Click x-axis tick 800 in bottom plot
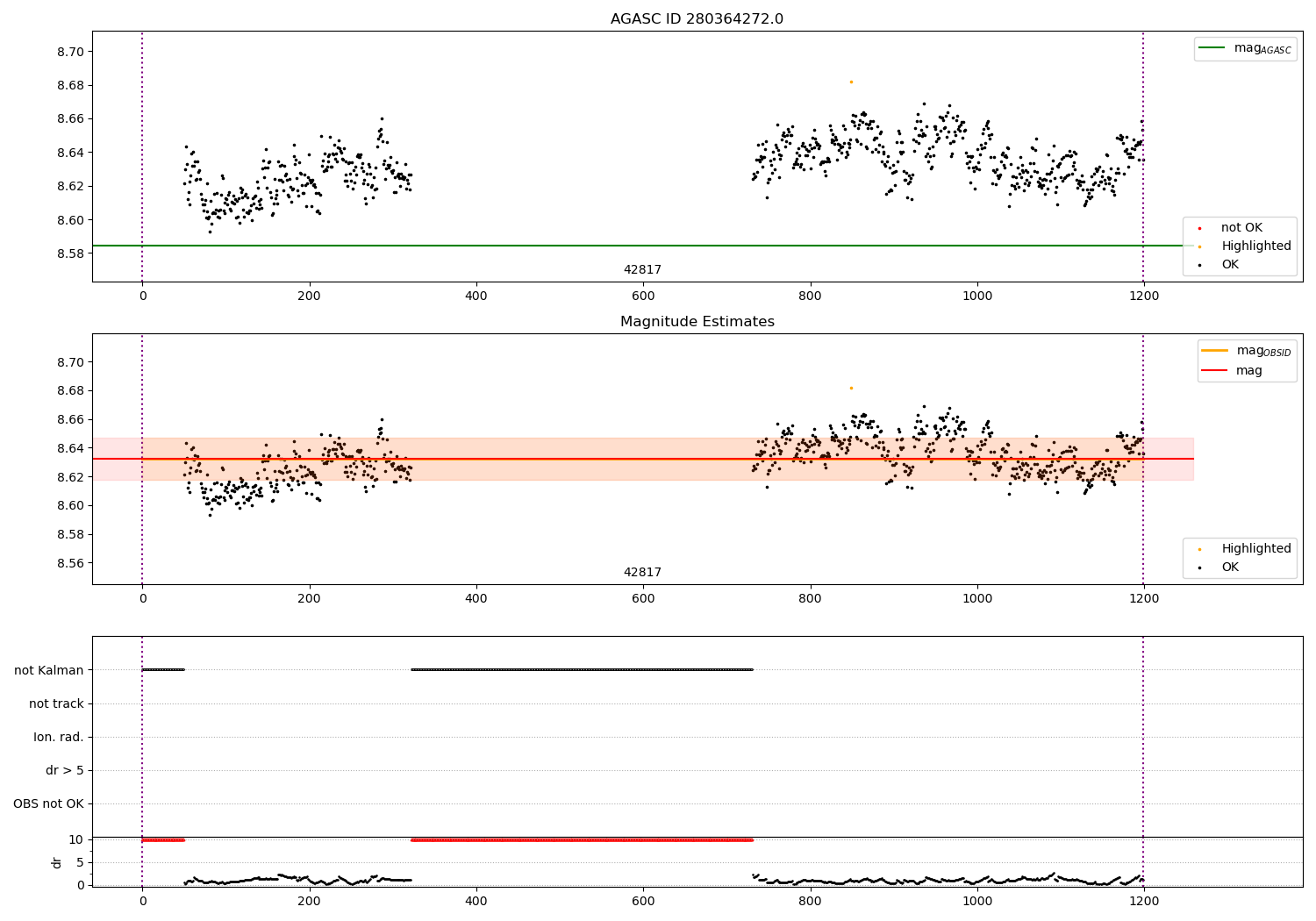The image size is (1316, 921). (810, 901)
